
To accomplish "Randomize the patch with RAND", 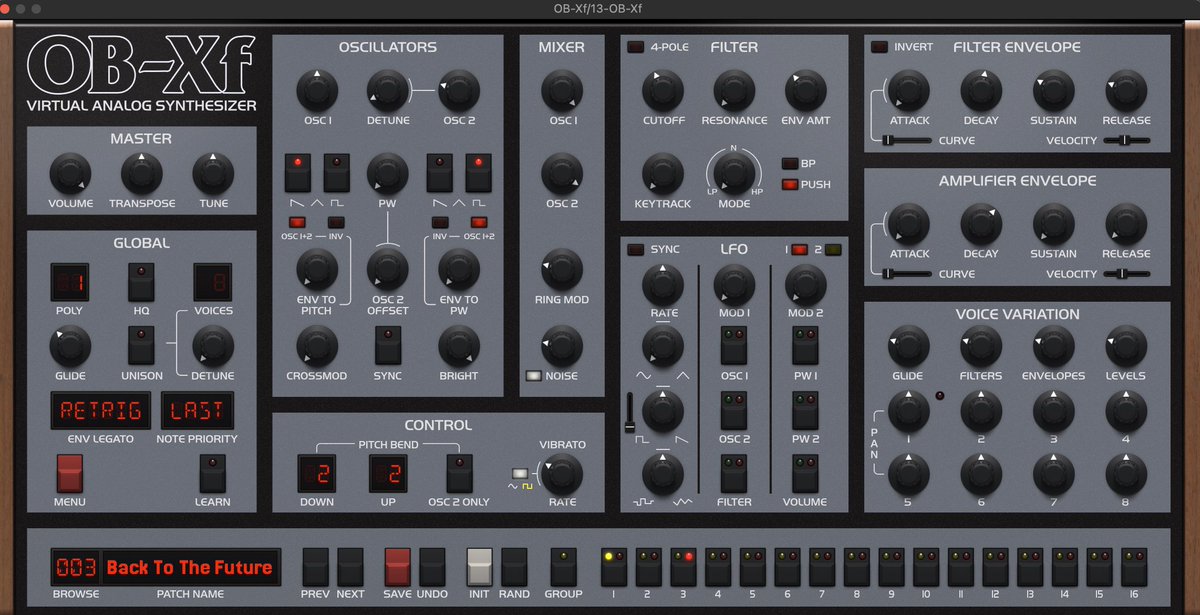I will click(x=515, y=565).
